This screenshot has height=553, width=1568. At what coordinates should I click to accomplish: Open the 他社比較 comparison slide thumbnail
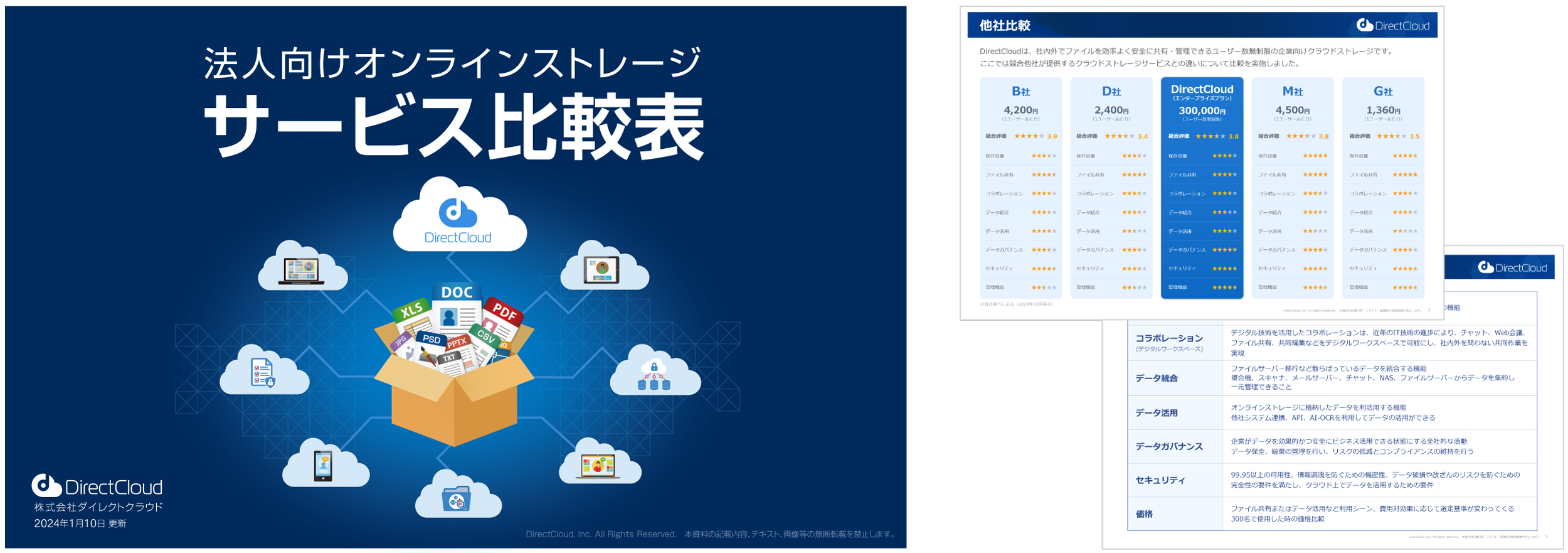pos(1202,163)
